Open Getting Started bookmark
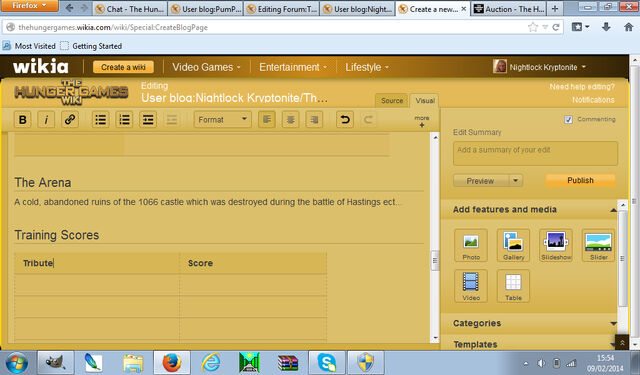This screenshot has height=375, width=640. click(91, 46)
